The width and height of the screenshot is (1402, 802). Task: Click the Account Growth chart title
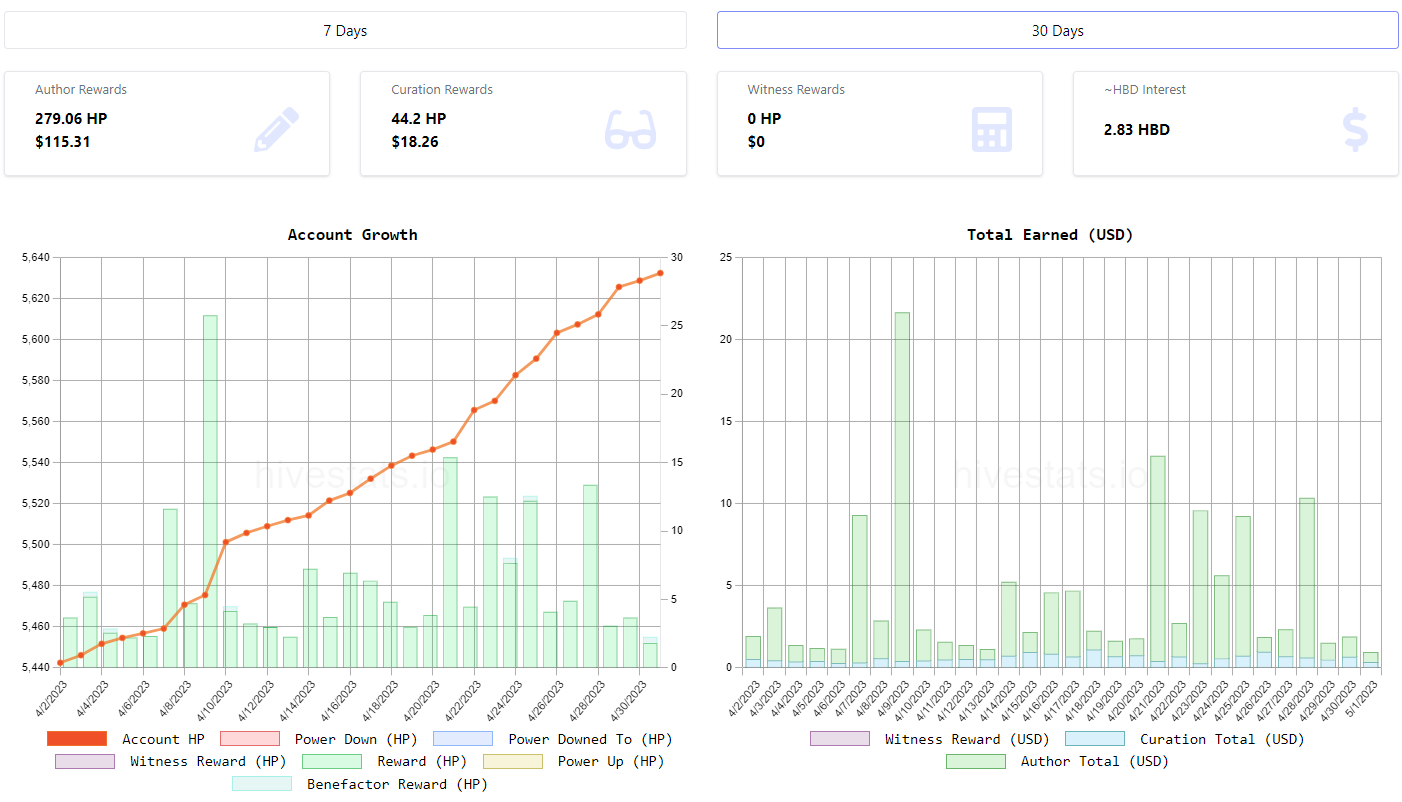[x=353, y=235]
